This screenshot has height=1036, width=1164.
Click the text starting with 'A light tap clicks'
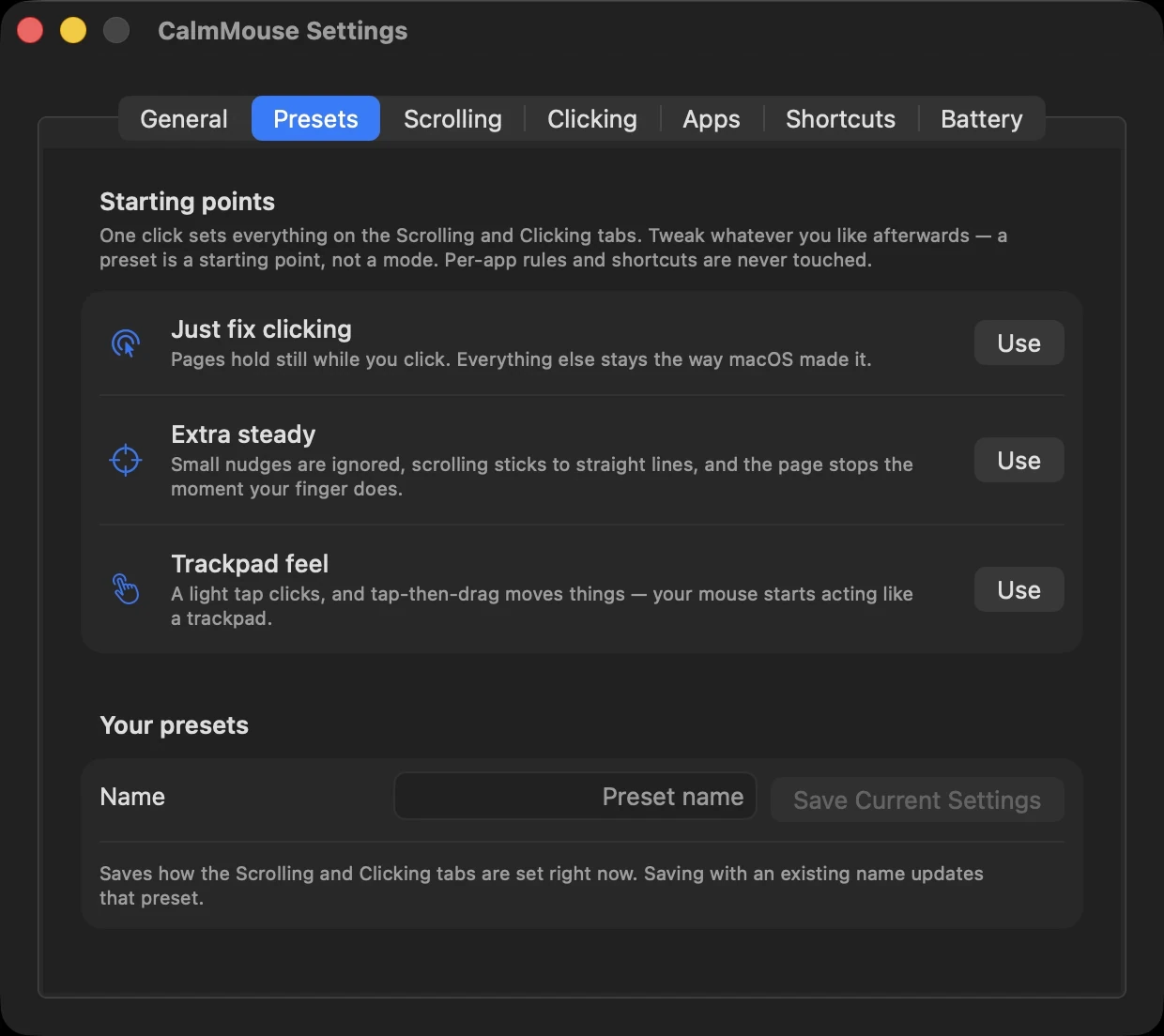pos(542,606)
